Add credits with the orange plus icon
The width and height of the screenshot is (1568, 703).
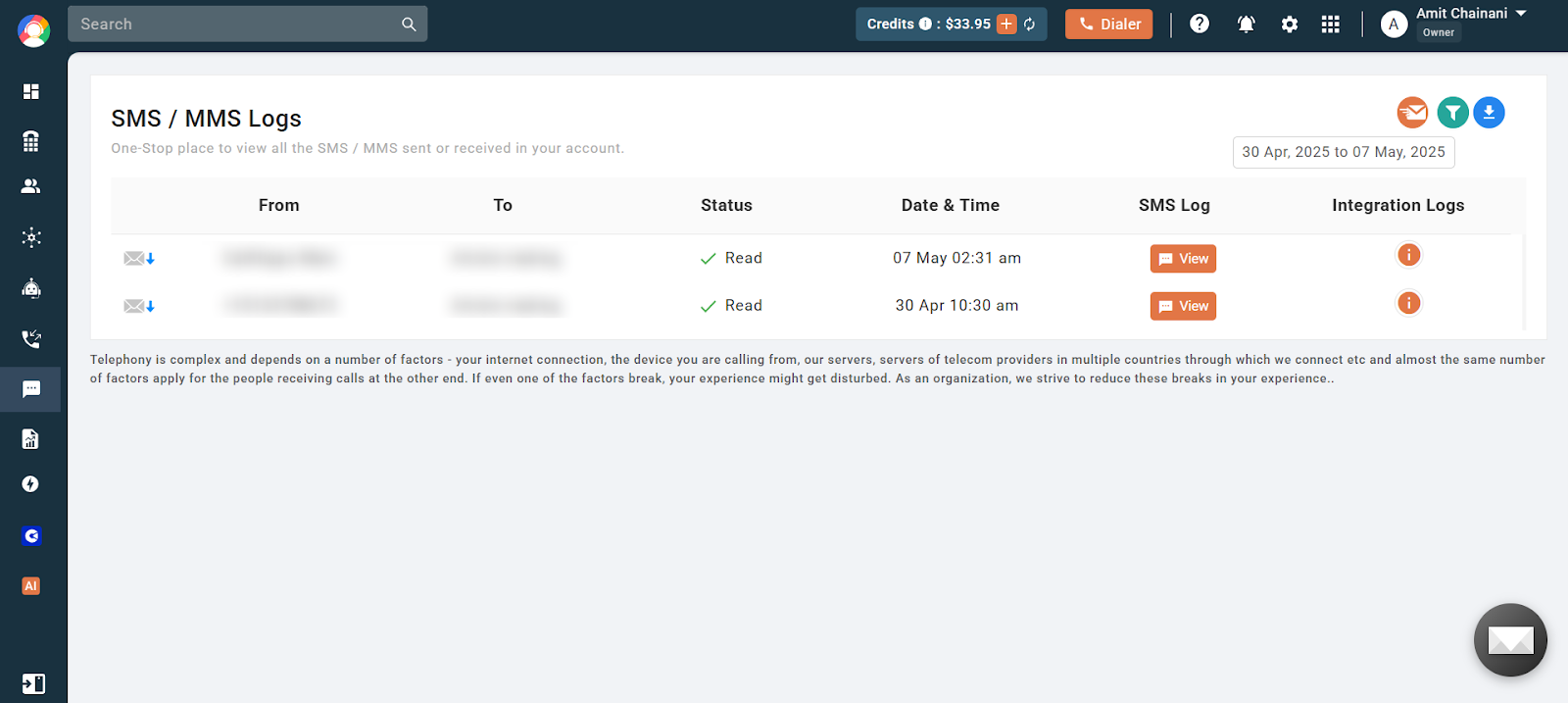tap(1006, 25)
